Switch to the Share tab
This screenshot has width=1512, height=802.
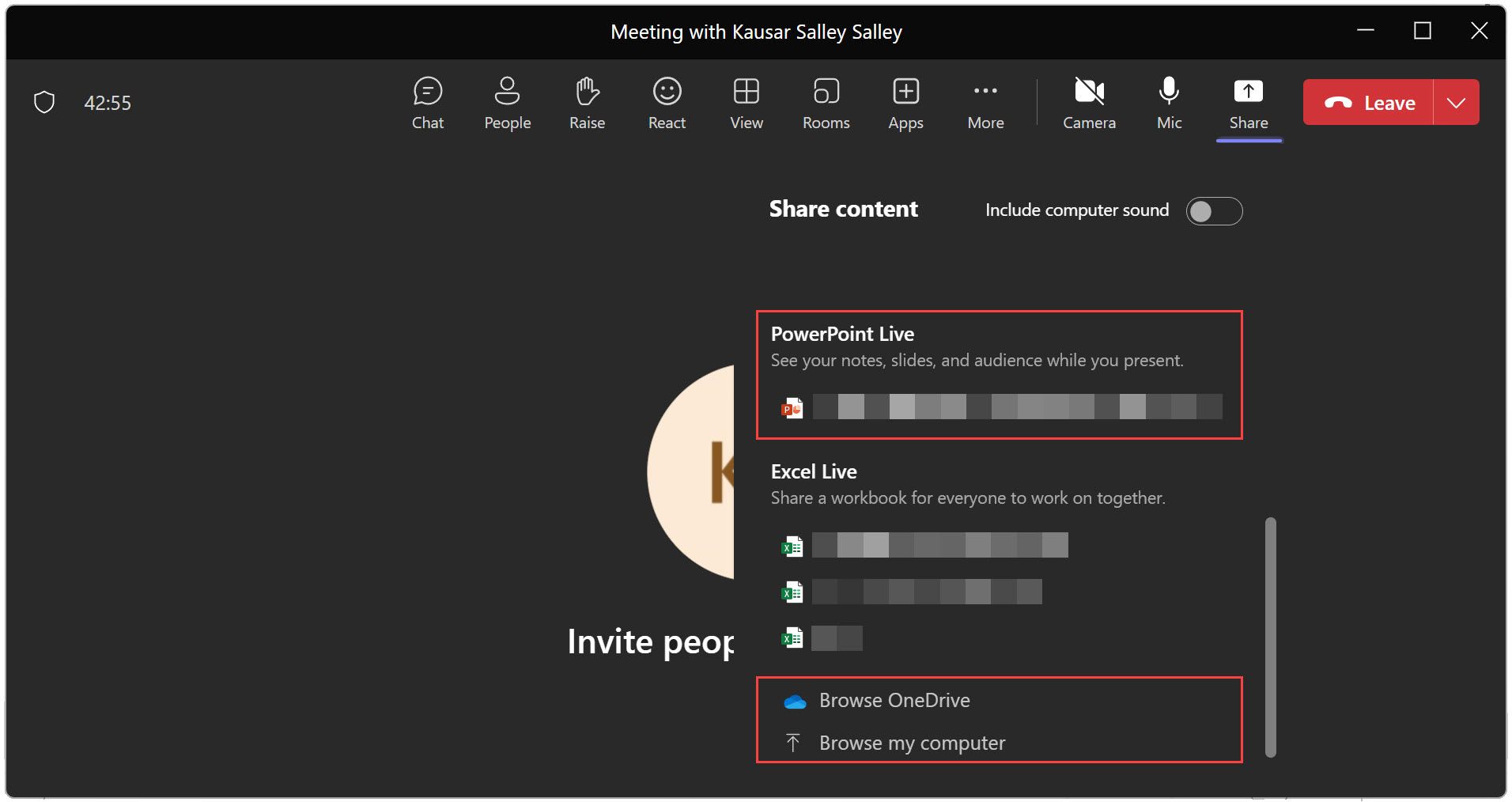(1248, 102)
